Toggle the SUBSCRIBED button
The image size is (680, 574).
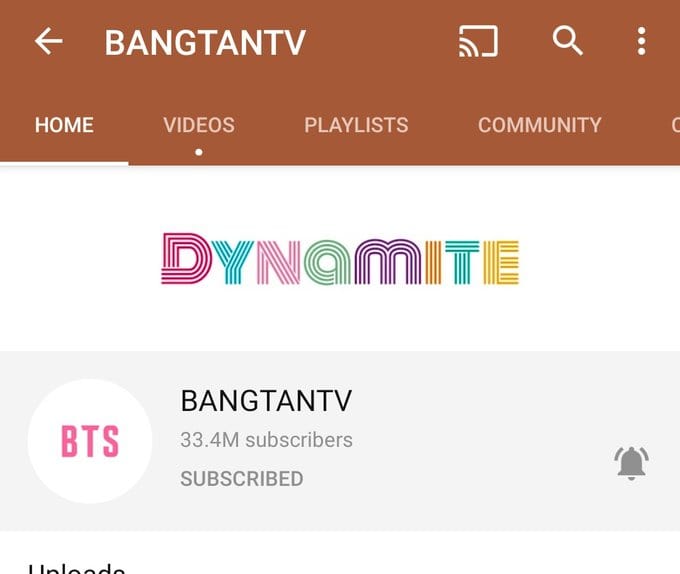[242, 479]
